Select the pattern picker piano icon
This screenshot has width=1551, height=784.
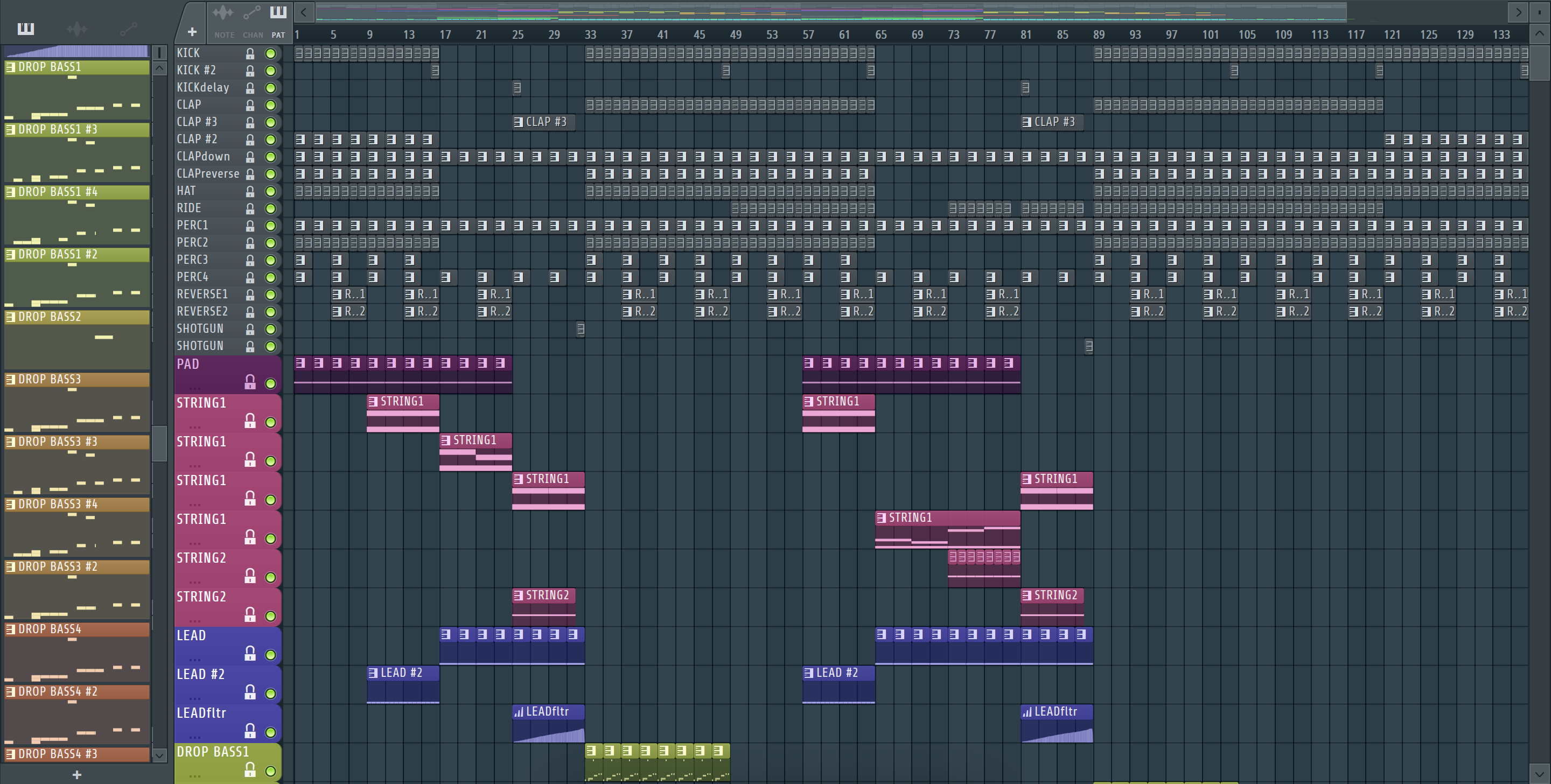coord(25,29)
